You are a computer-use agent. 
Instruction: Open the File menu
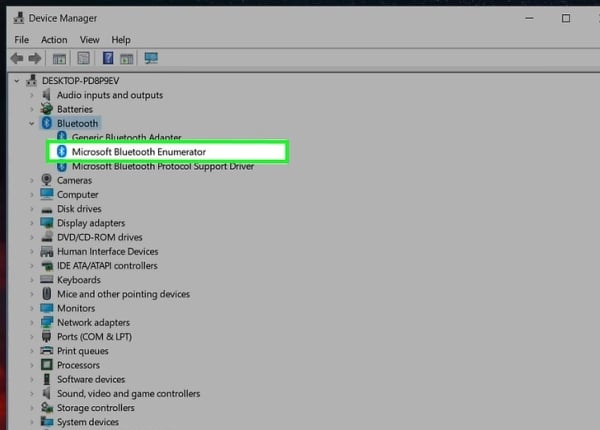(21, 40)
